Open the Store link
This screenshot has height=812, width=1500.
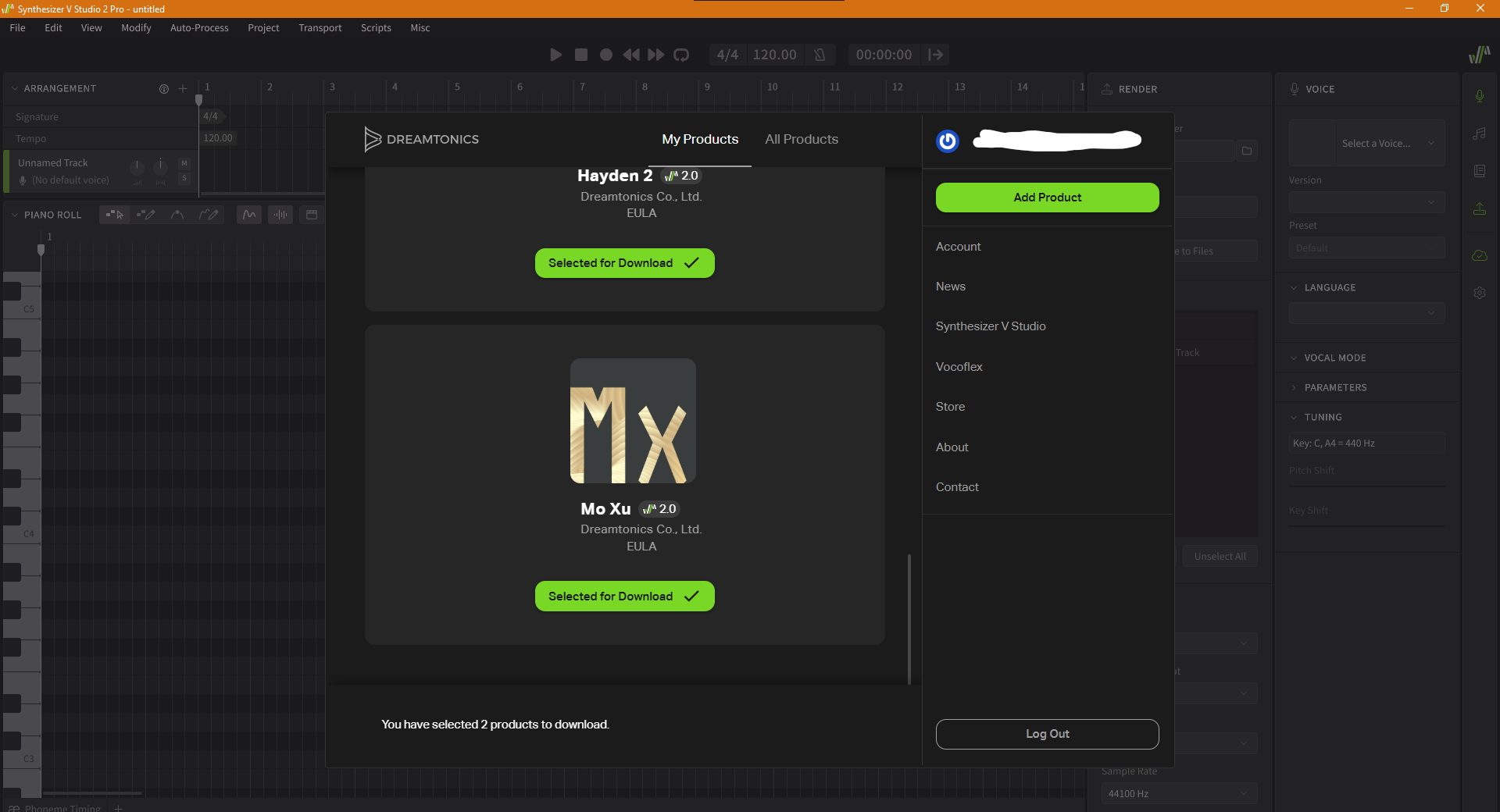[950, 407]
